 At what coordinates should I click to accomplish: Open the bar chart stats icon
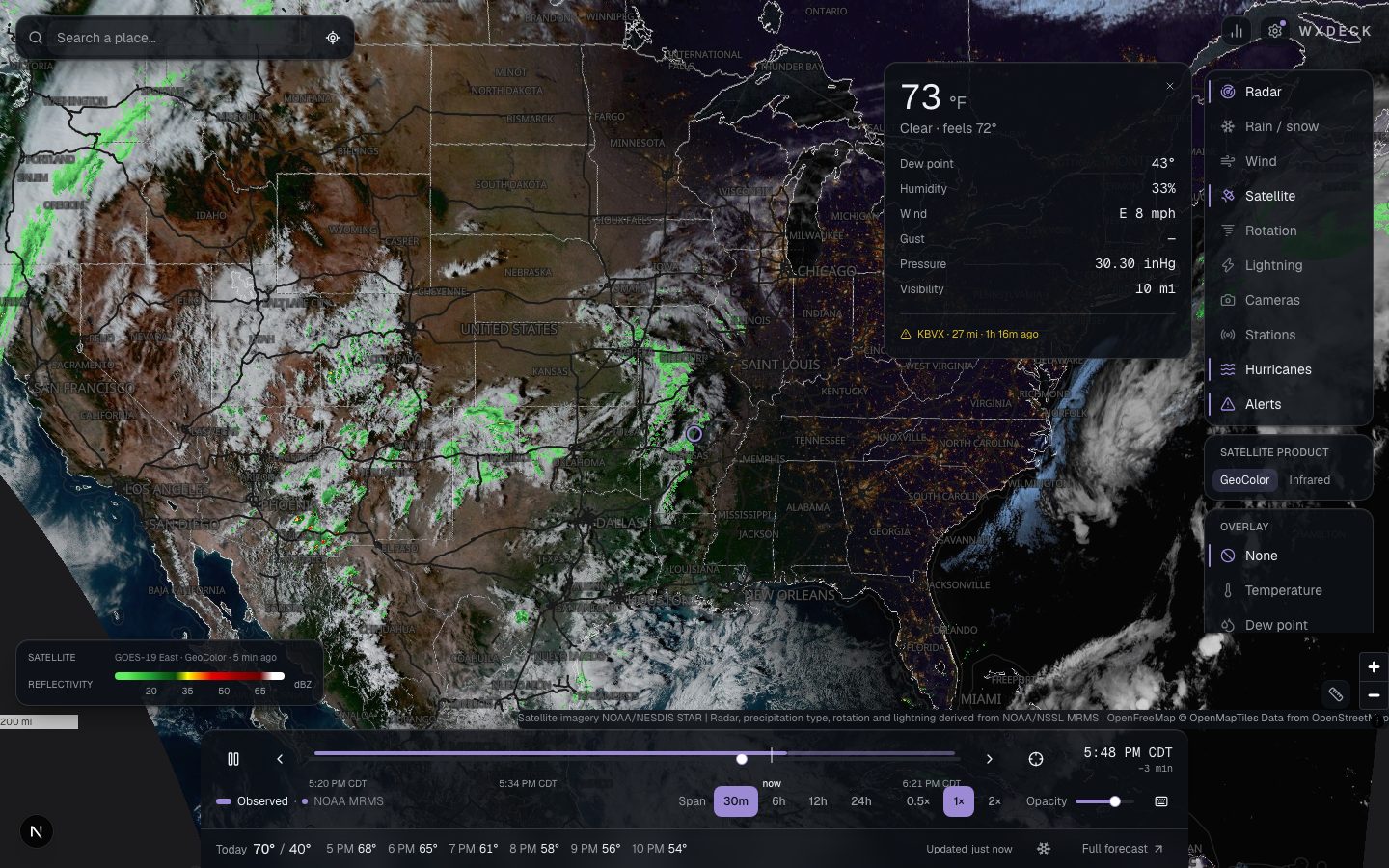1237,31
